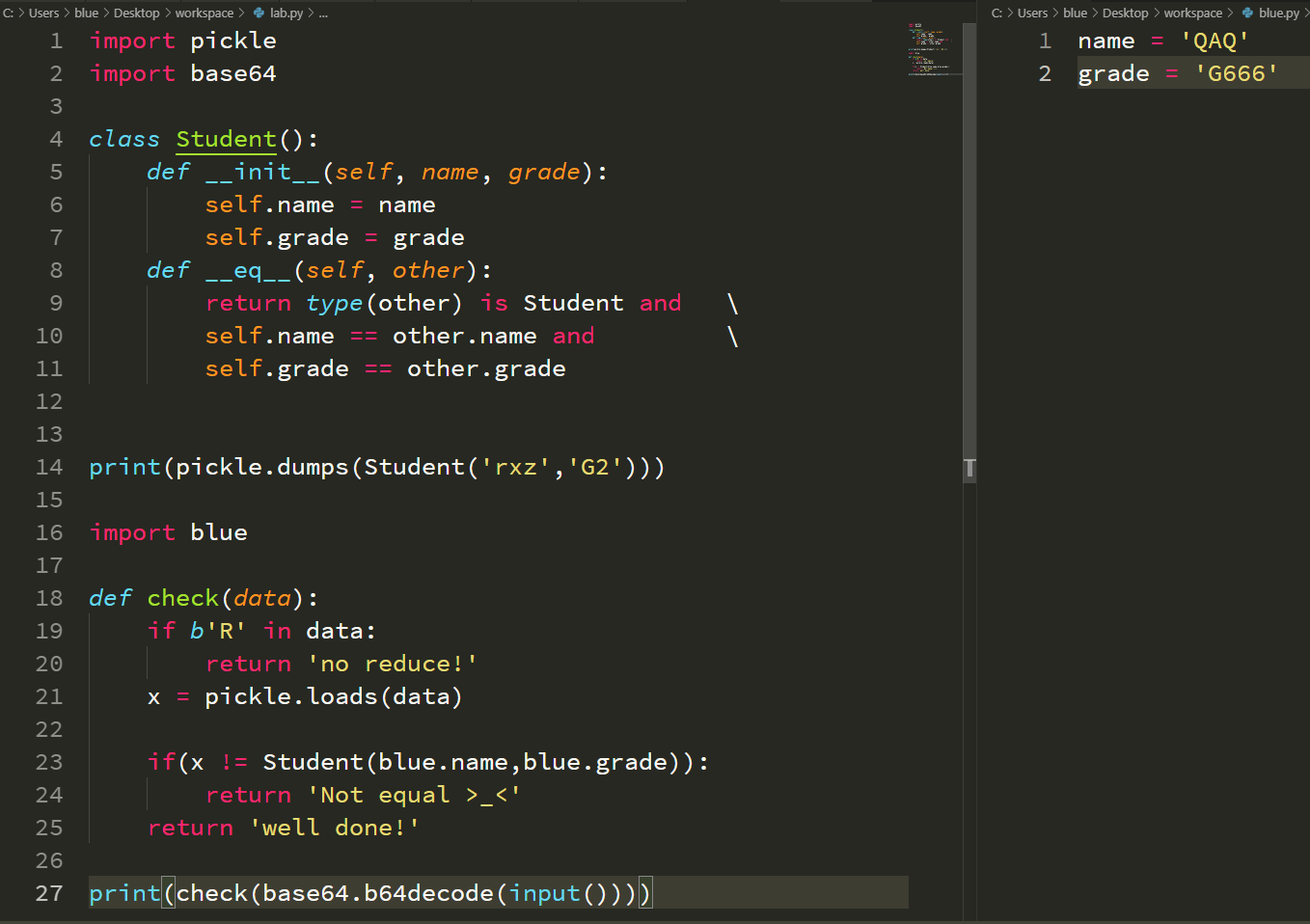The height and width of the screenshot is (924, 1310).
Task: Click line number 23 in lab.py gutter
Action: pos(49,762)
